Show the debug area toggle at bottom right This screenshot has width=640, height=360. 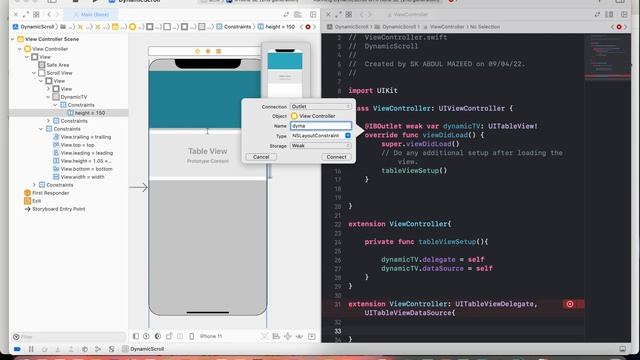[x=622, y=349]
